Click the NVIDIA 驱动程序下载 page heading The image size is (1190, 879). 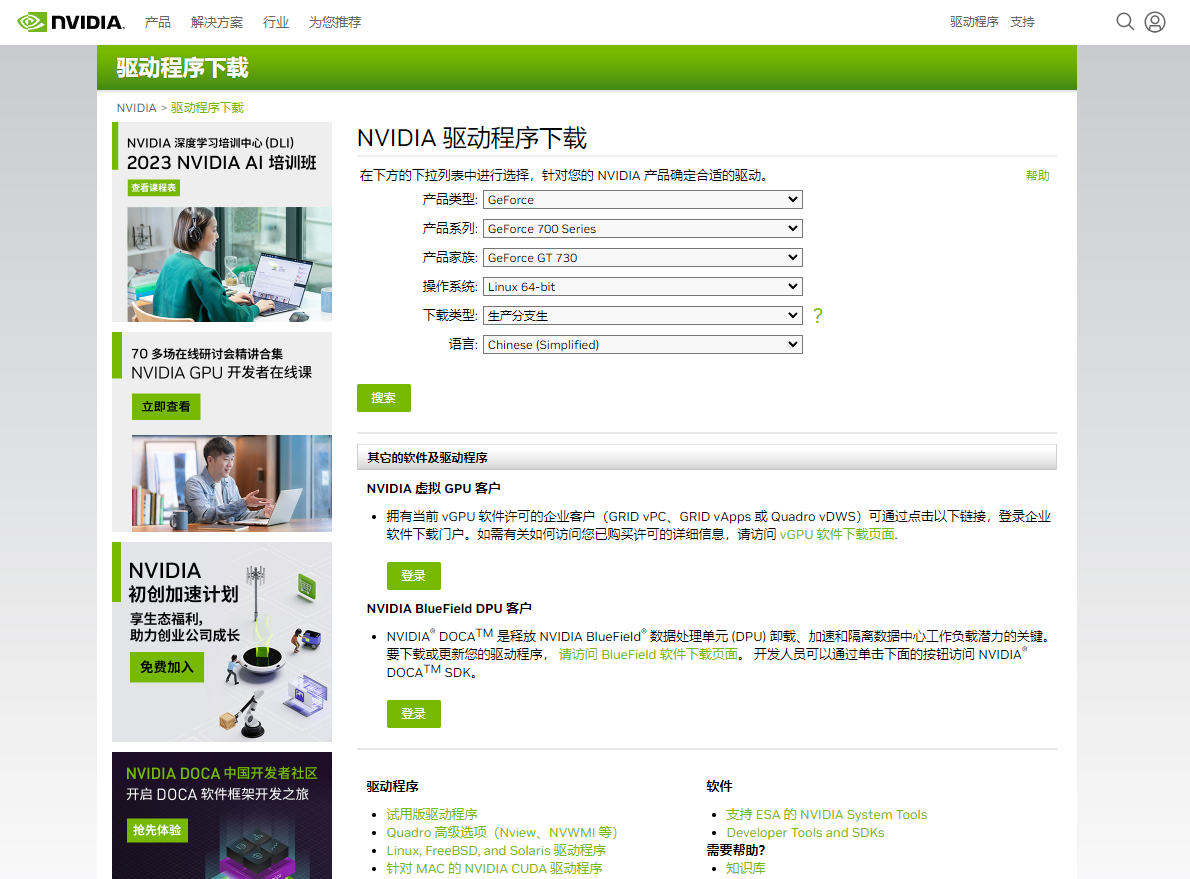tap(472, 138)
